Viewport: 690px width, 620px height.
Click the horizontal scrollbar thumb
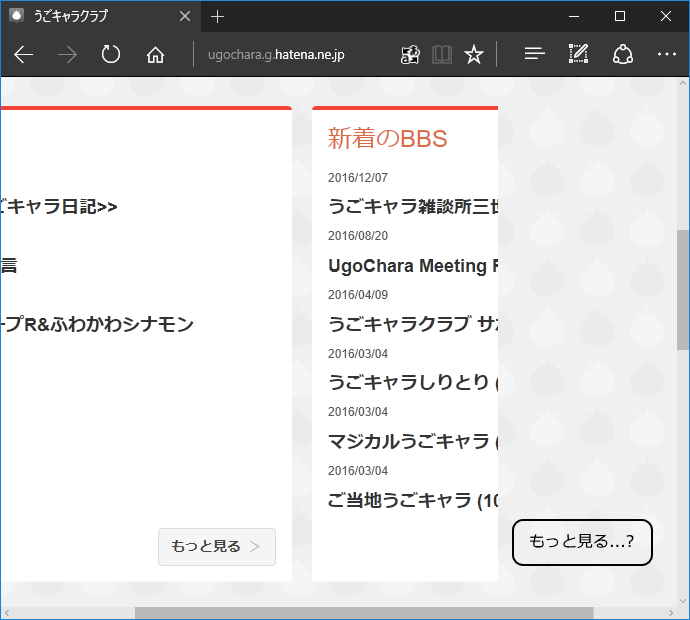pyautogui.click(x=364, y=613)
